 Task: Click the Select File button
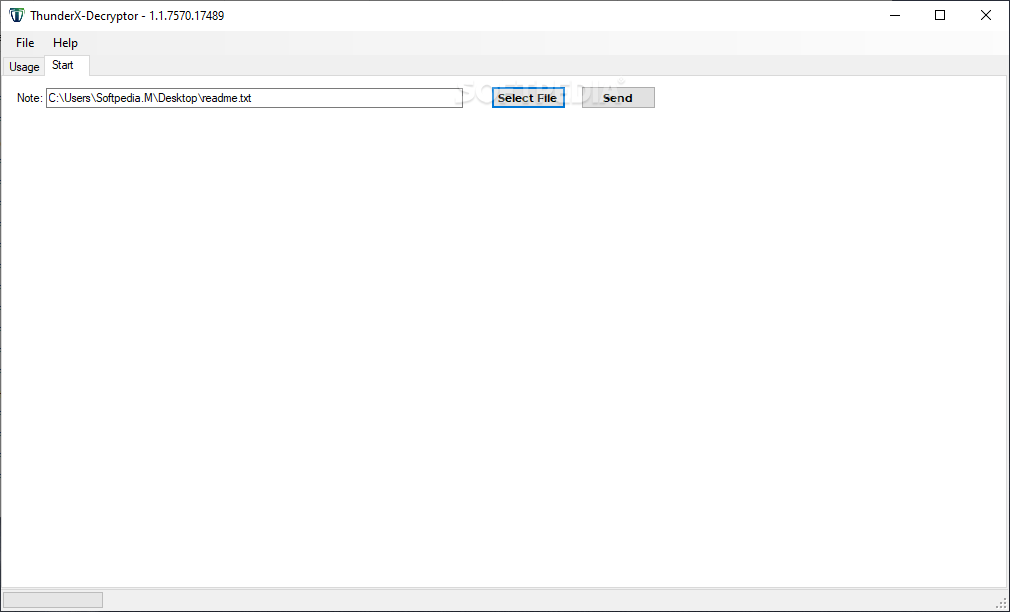(528, 98)
